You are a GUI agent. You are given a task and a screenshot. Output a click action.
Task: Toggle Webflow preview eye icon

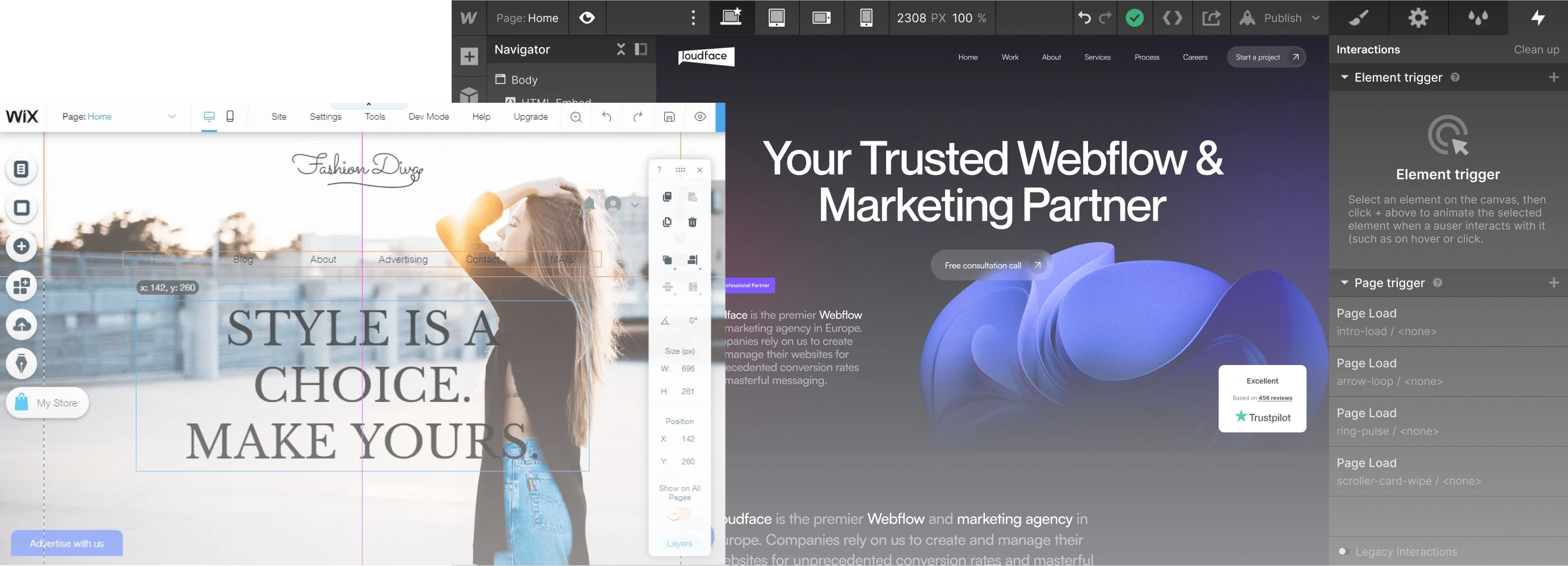[587, 18]
